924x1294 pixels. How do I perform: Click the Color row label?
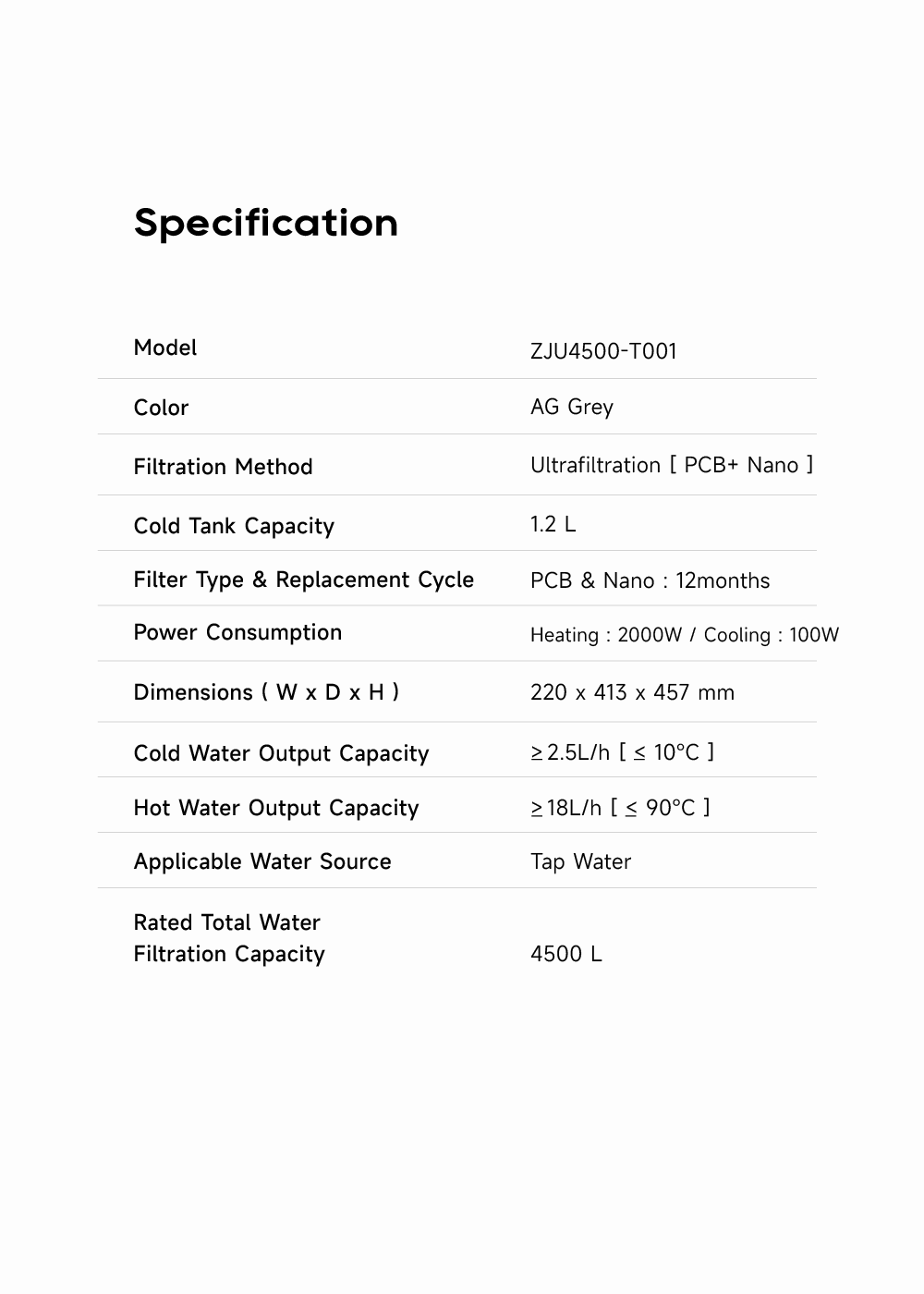(x=161, y=408)
